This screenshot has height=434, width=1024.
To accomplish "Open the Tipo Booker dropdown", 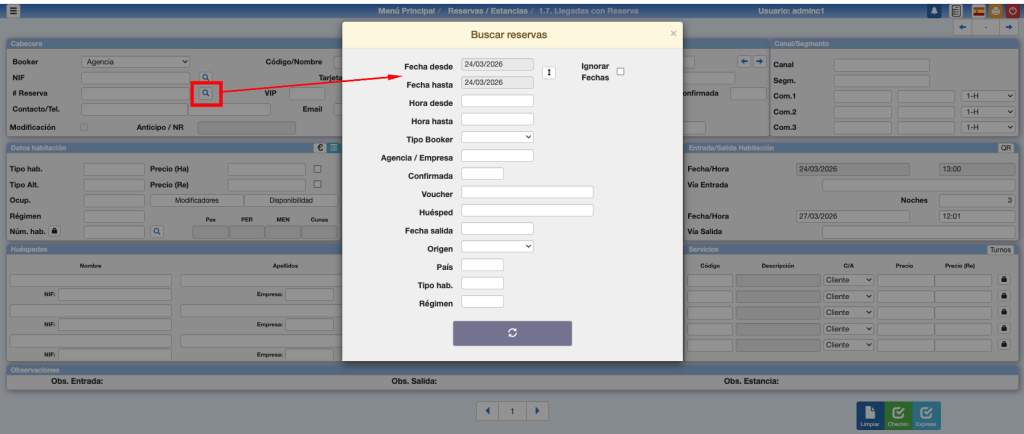I will (497, 137).
